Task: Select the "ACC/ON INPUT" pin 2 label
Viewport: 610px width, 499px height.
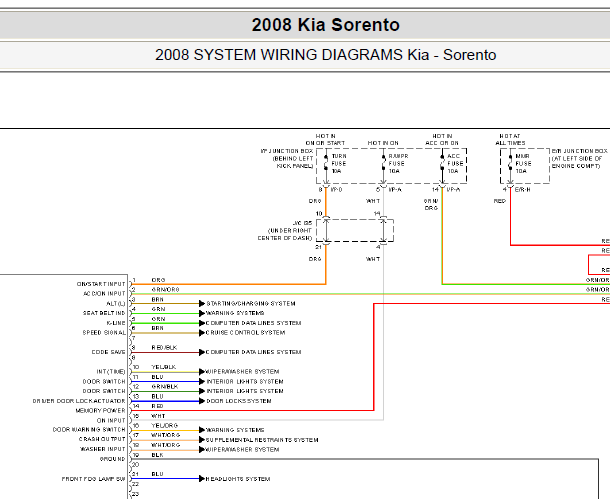Action: 104,294
